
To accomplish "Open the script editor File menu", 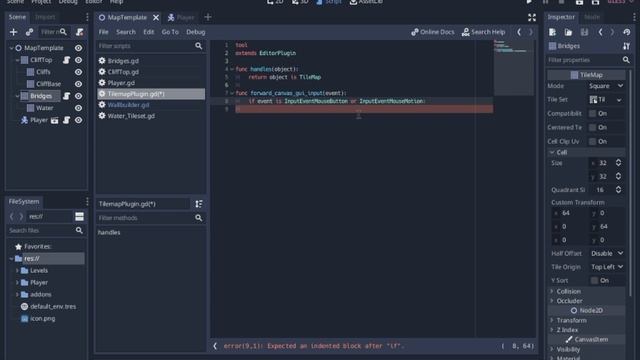I will pos(104,32).
